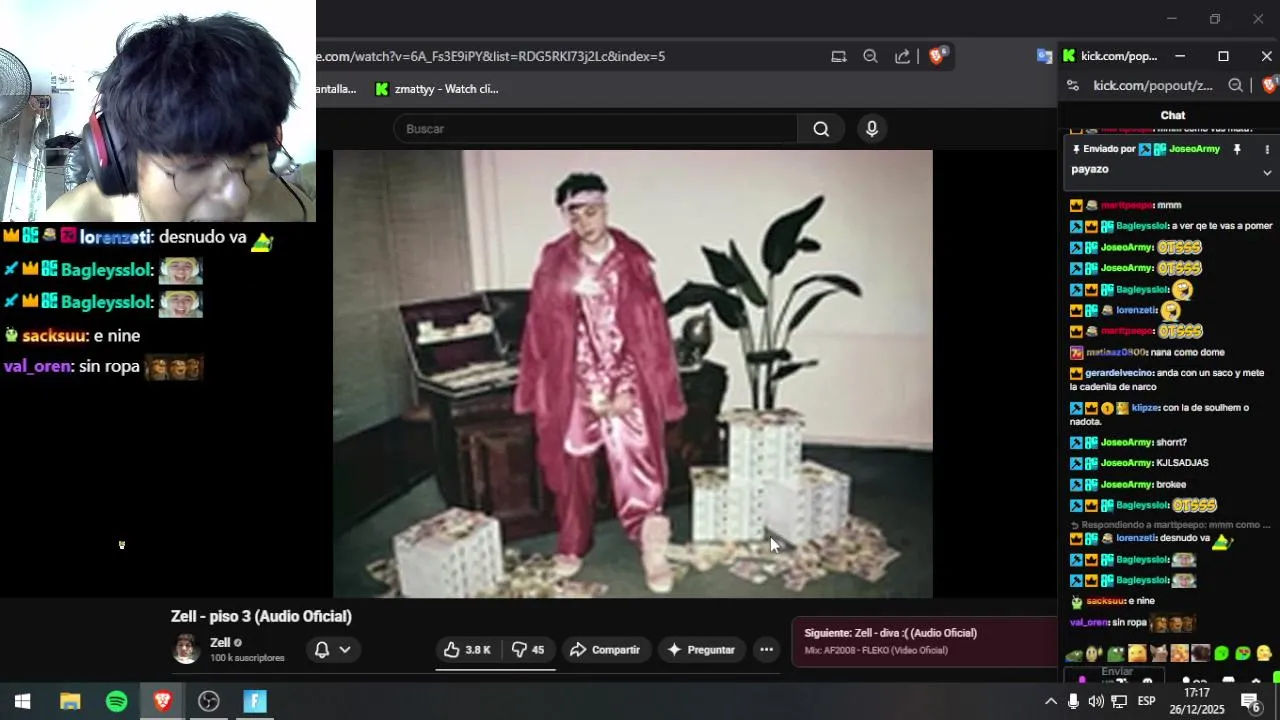Open Spotify from the taskbar
Viewport: 1280px width, 720px height.
(x=117, y=702)
